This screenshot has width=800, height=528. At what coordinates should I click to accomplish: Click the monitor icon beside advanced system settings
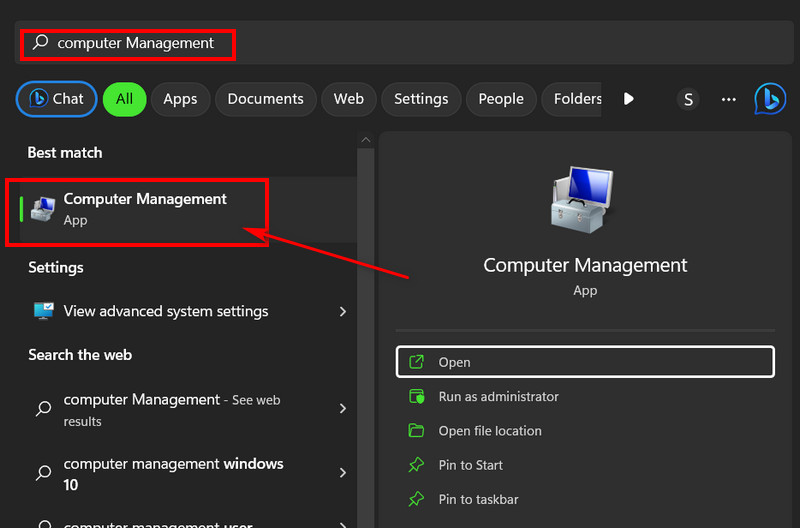coord(43,311)
